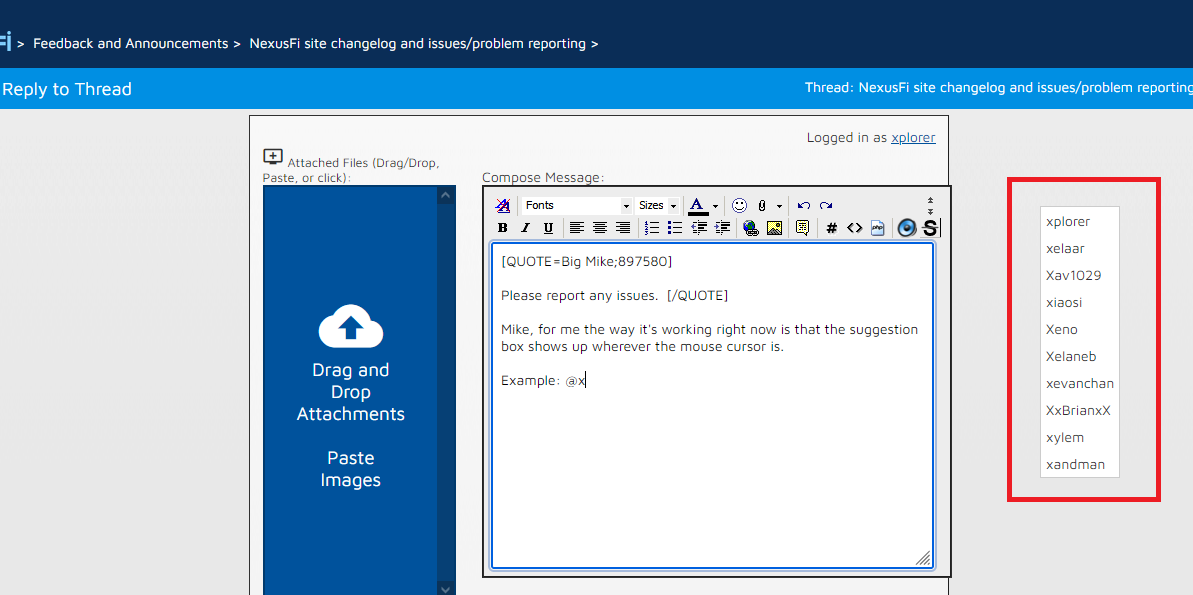Image resolution: width=1193 pixels, height=595 pixels.
Task: Go to Feedback and Announcements breadcrumb
Action: point(131,43)
